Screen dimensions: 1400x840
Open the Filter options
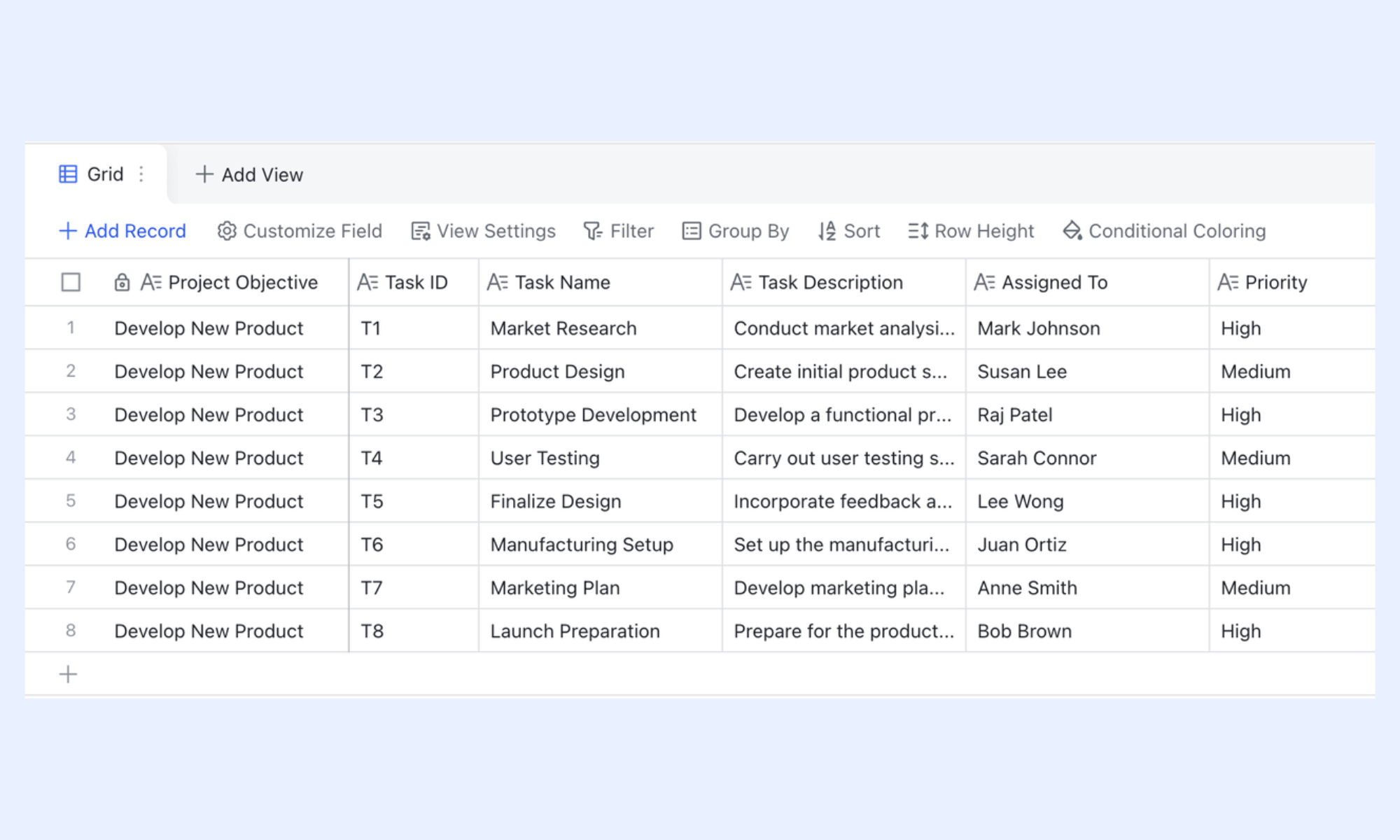coord(619,231)
